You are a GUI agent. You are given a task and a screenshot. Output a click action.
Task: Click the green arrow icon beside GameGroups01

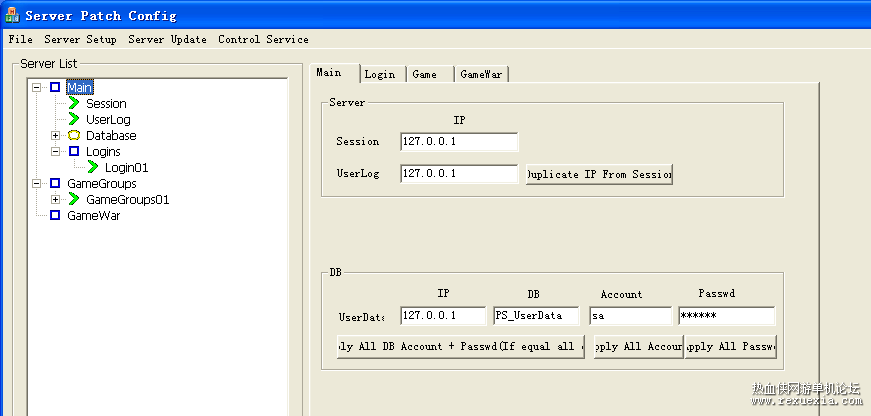(74, 199)
